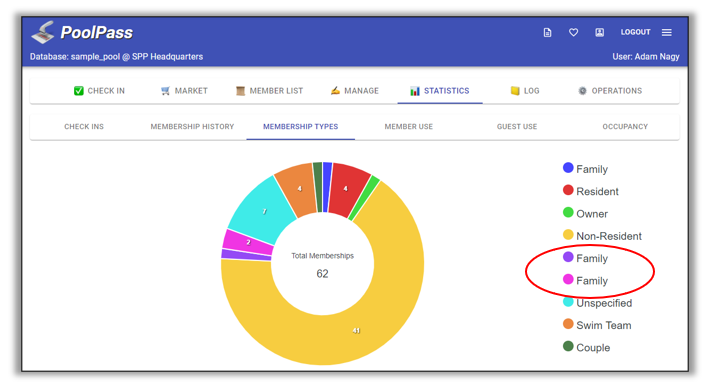This screenshot has height=387, width=708.
Task: Click the Market shopping cart icon
Action: [x=165, y=91]
